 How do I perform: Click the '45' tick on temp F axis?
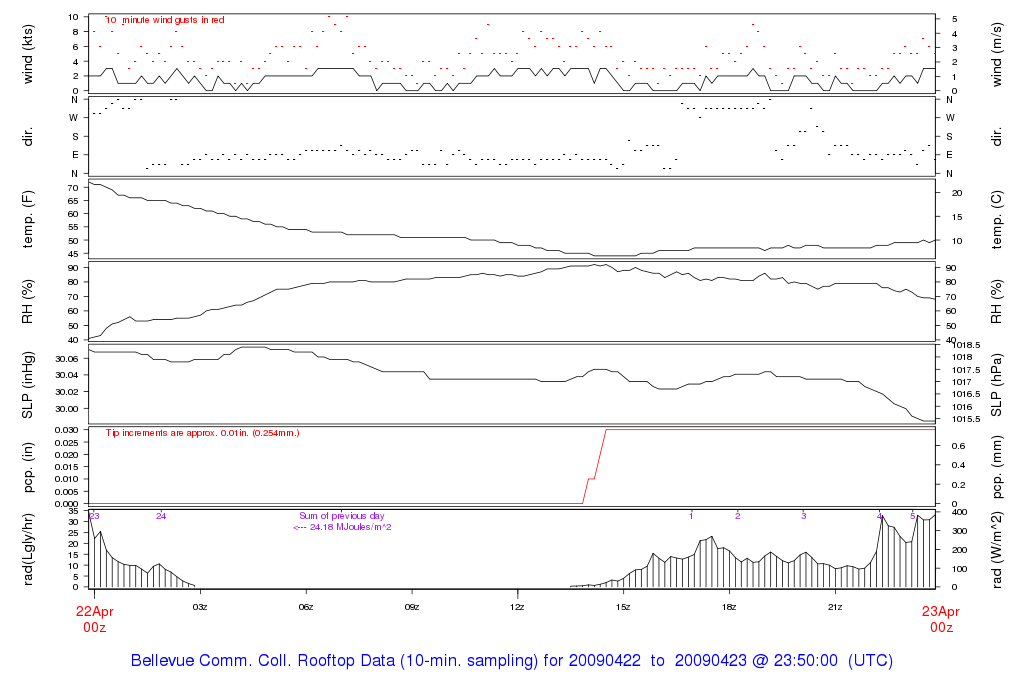pyautogui.click(x=73, y=254)
